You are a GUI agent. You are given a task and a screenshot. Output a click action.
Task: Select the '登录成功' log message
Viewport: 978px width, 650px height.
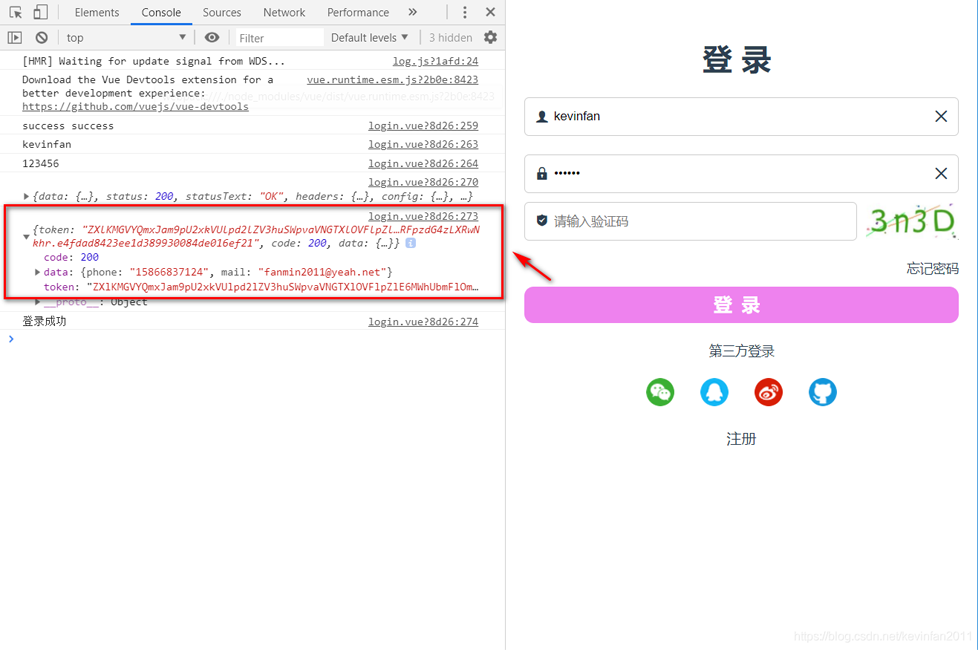pos(44,321)
